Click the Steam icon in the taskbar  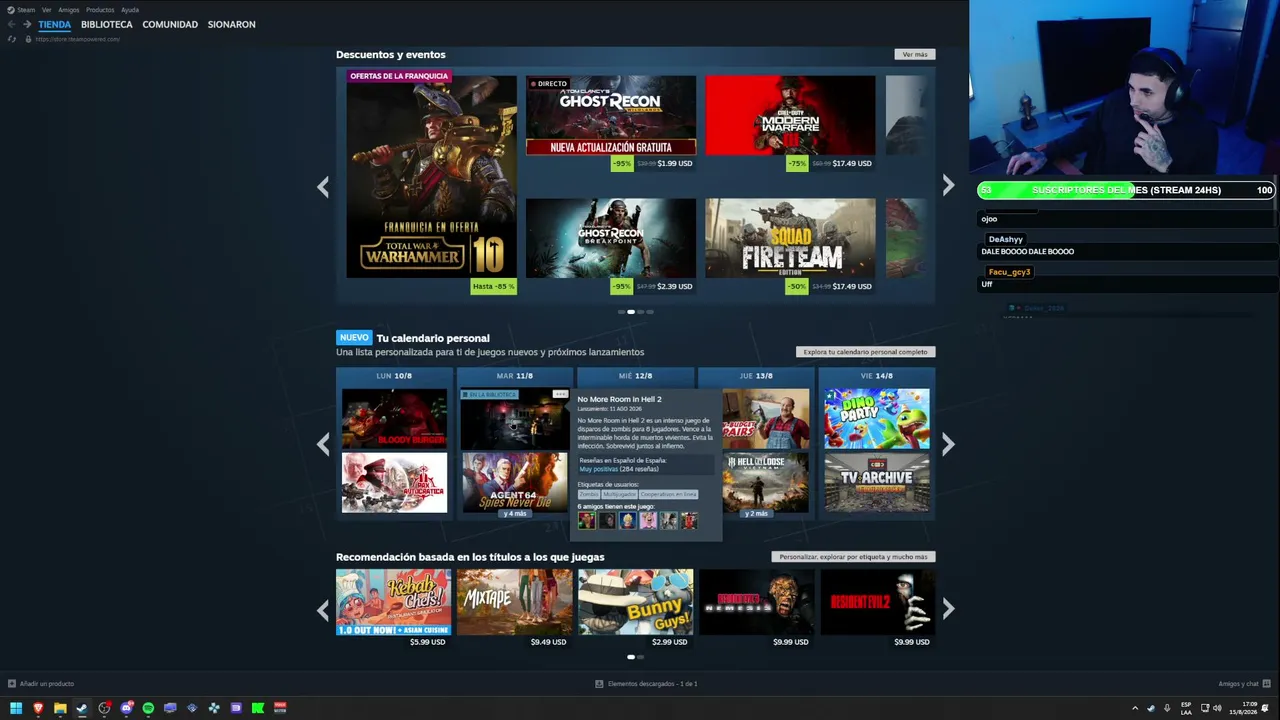82,708
